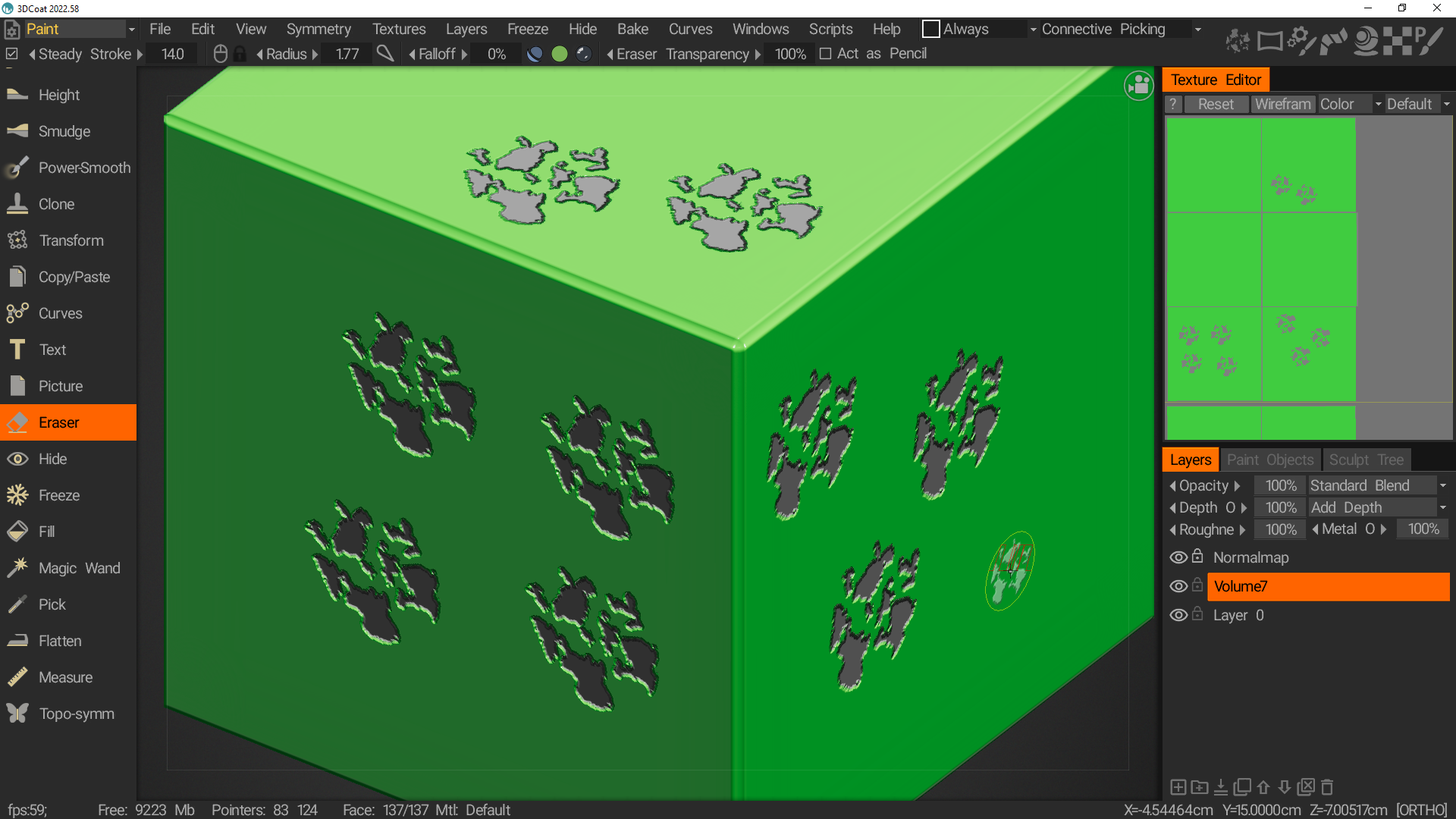
Task: Select the Layer 0 layer row
Action: point(1328,615)
